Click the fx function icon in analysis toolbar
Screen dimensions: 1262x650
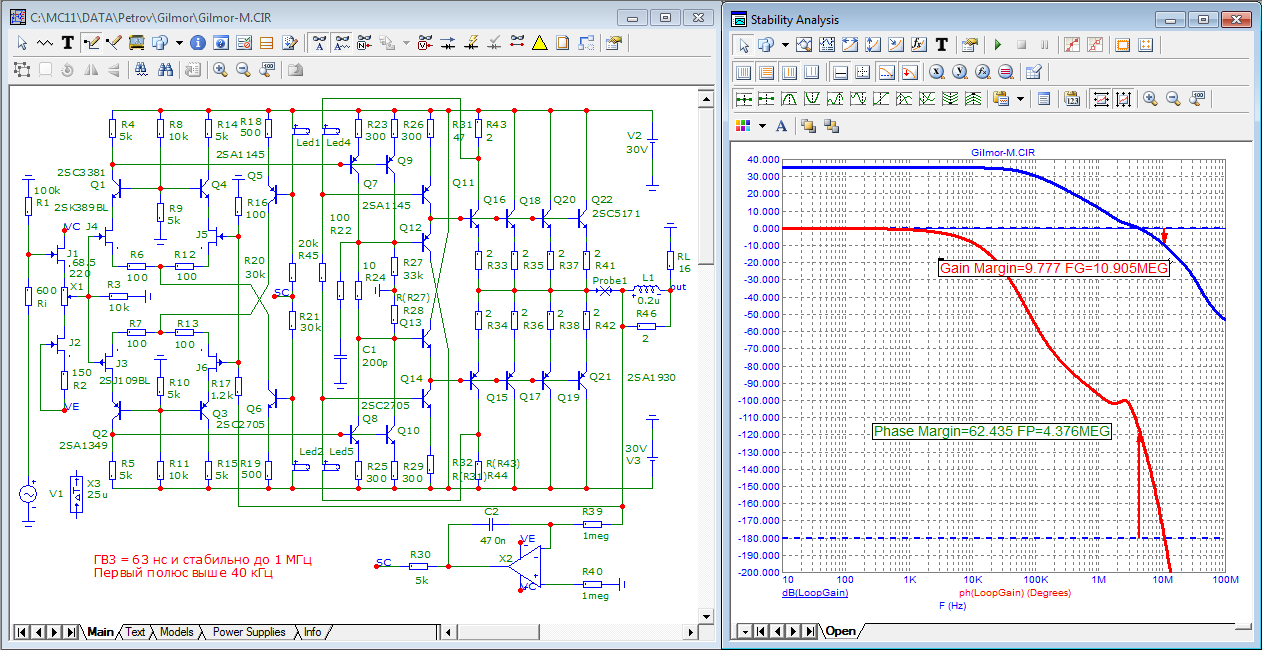click(919, 45)
